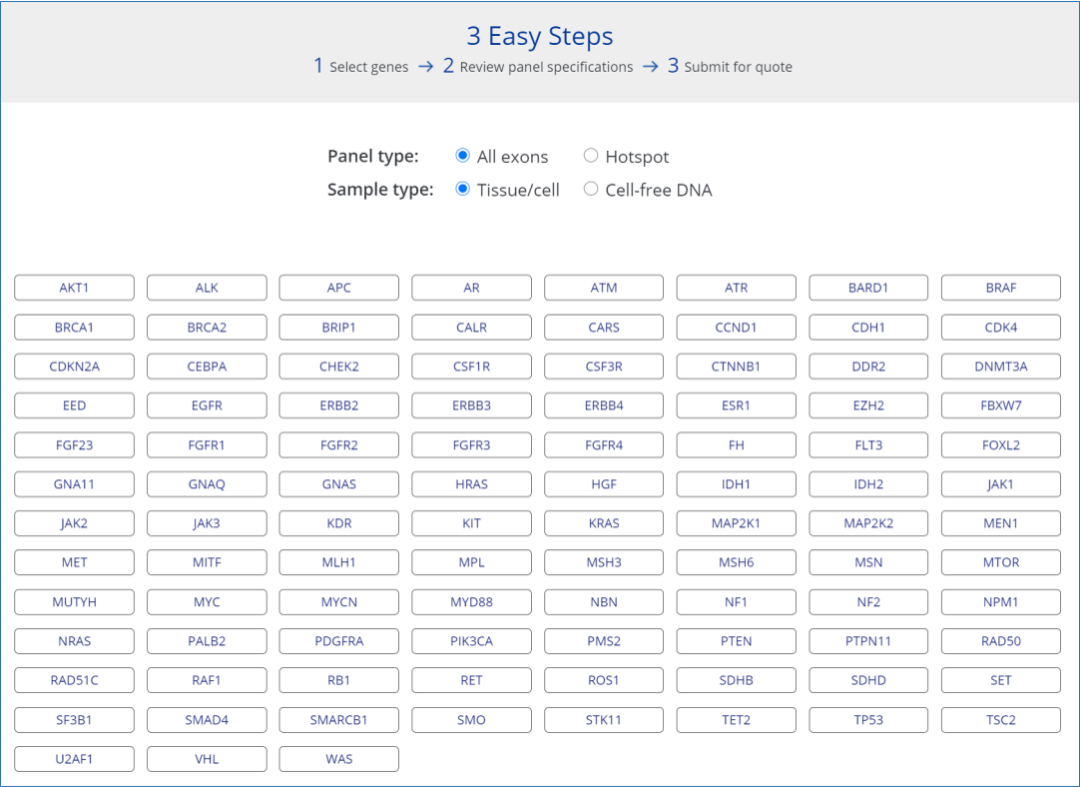Choose the TP53 gene
The width and height of the screenshot is (1080, 787).
(x=868, y=720)
